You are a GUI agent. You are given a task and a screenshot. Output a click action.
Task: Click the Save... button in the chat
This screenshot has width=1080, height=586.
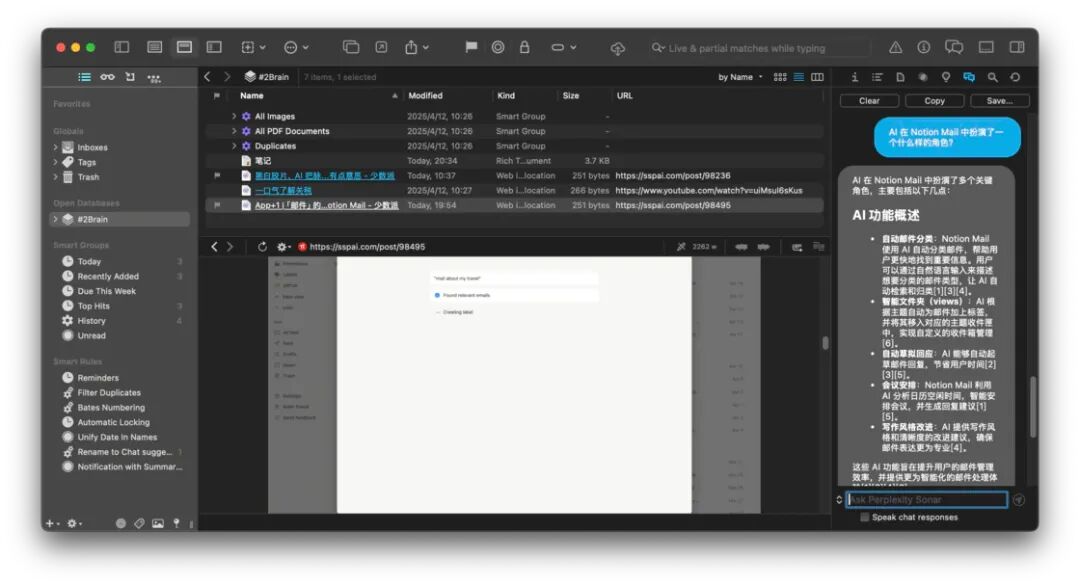click(999, 101)
